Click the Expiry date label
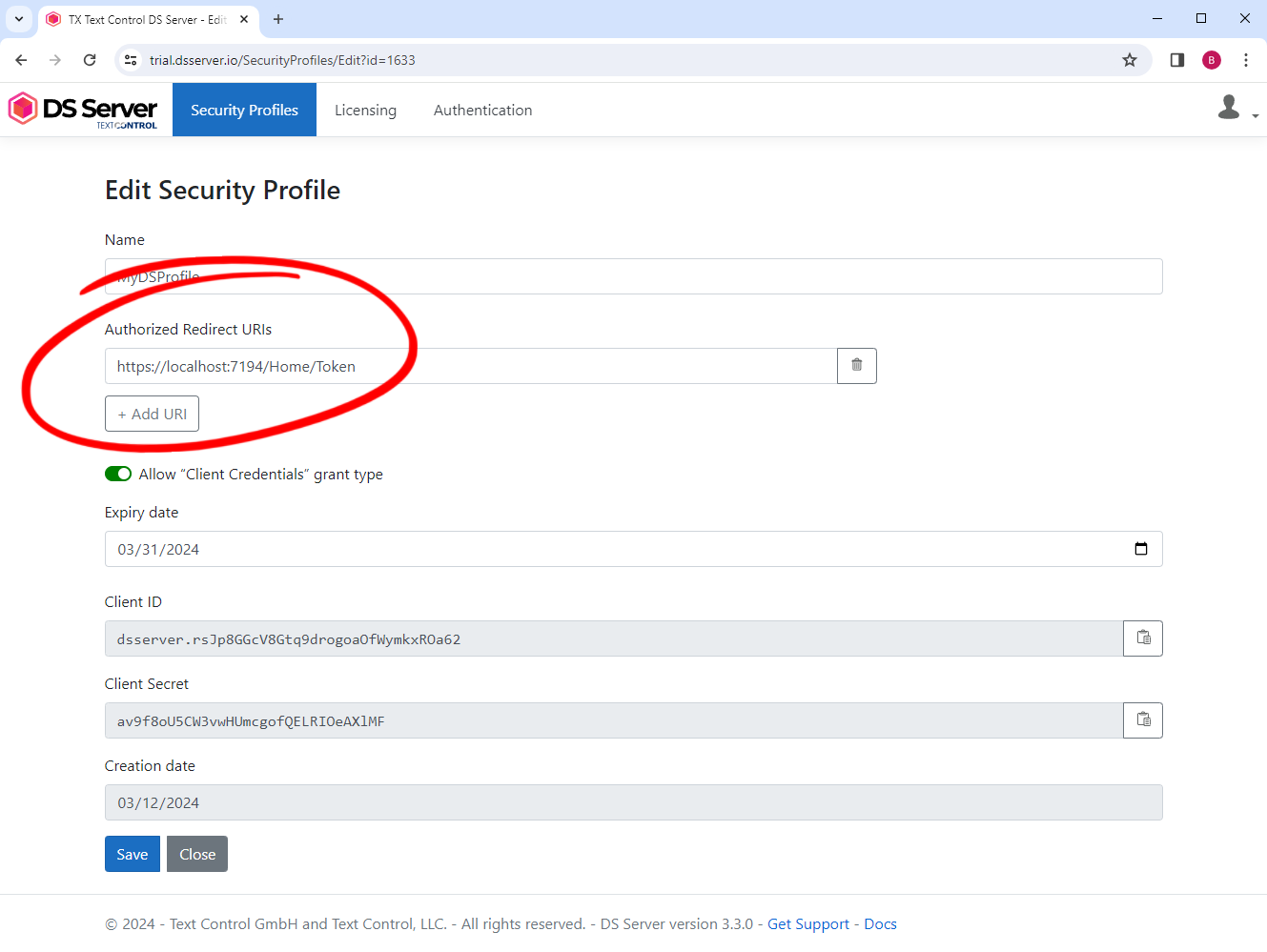The image size is (1267, 952). click(x=141, y=512)
